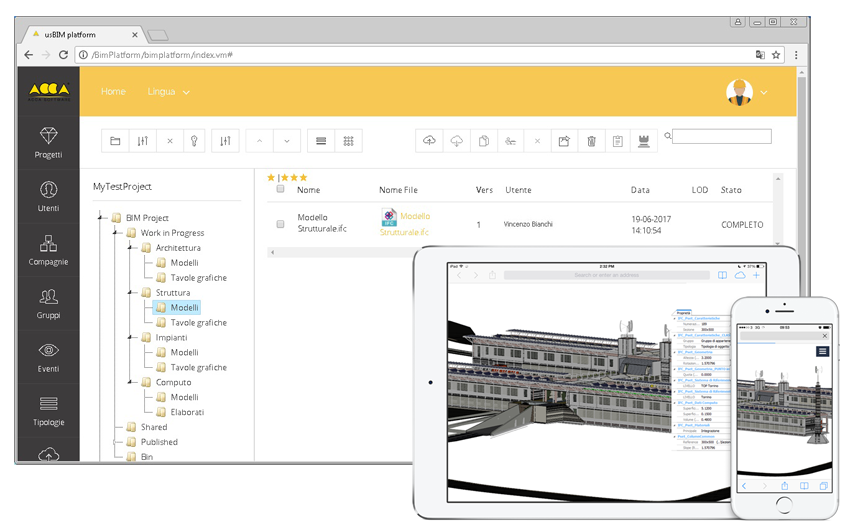Open the Compagnie section in sidebar

pyautogui.click(x=48, y=250)
